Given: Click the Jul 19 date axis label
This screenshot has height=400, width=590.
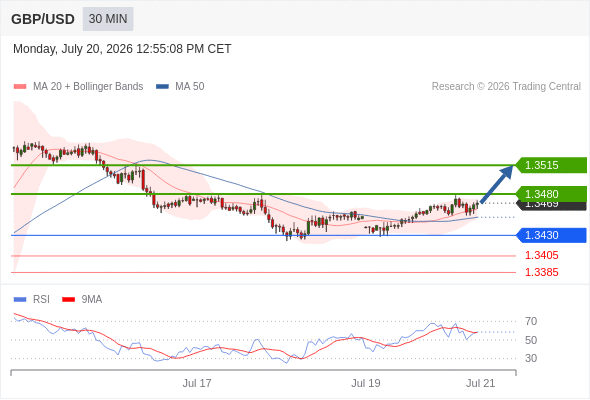Looking at the screenshot, I should click(366, 383).
